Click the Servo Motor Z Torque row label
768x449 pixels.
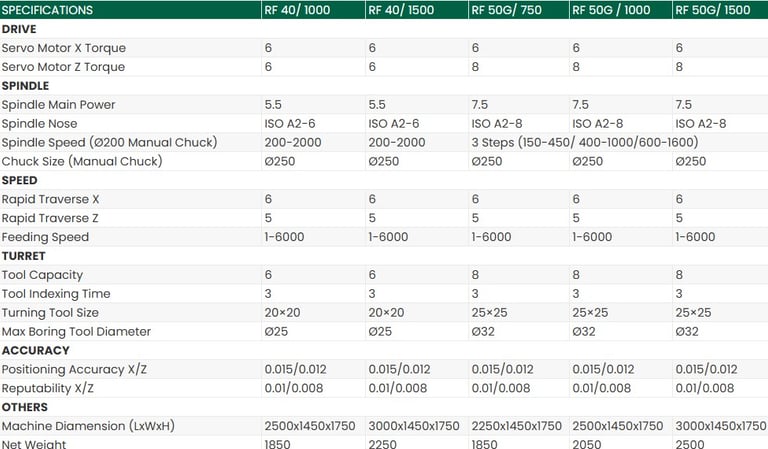coord(63,67)
